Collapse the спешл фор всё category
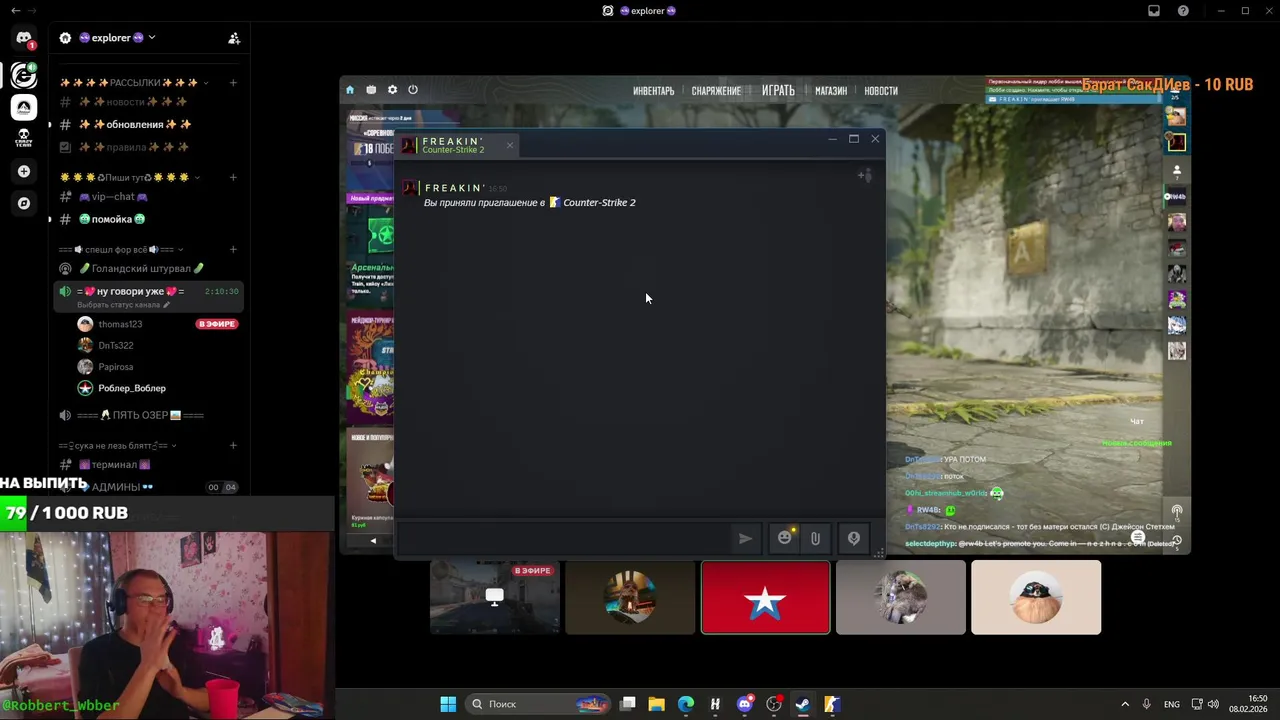 click(121, 249)
